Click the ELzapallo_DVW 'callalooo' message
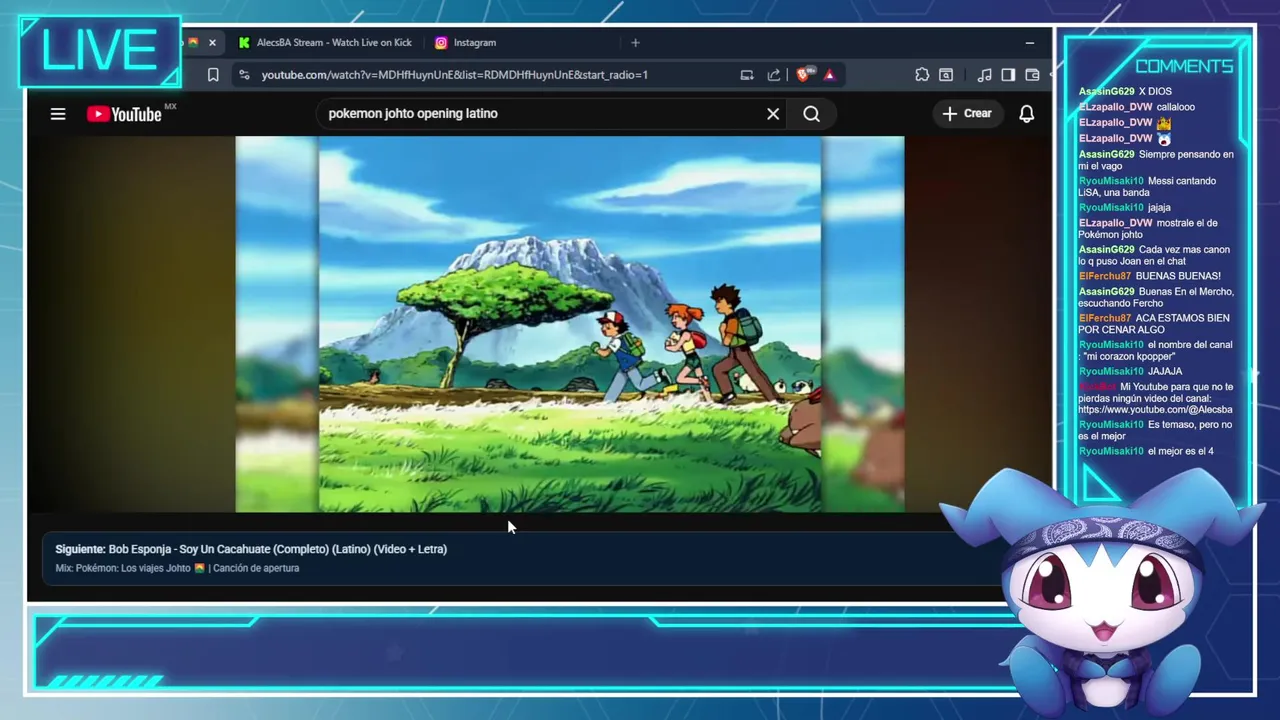Viewport: 1280px width, 720px height. 1176,107
